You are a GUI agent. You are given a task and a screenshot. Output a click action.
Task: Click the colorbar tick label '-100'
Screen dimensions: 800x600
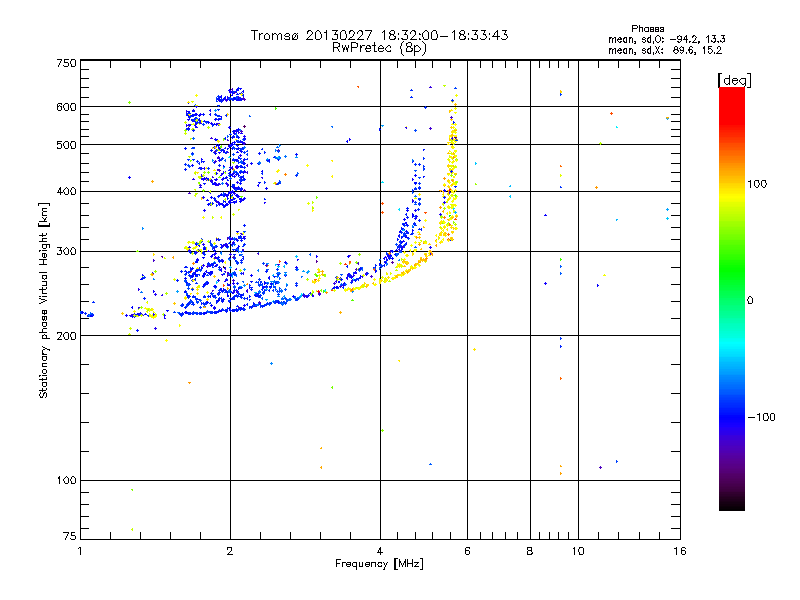pos(761,417)
